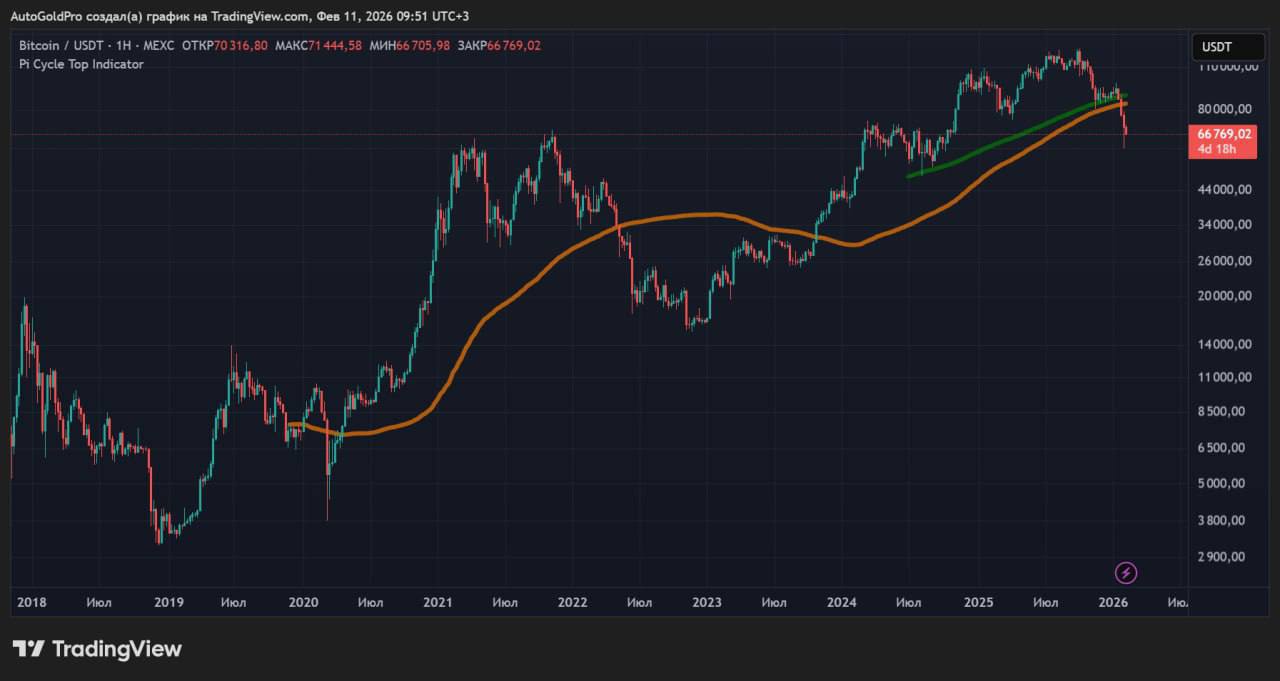Click the 2018 year marker
Viewport: 1280px width, 681px height.
[x=32, y=602]
